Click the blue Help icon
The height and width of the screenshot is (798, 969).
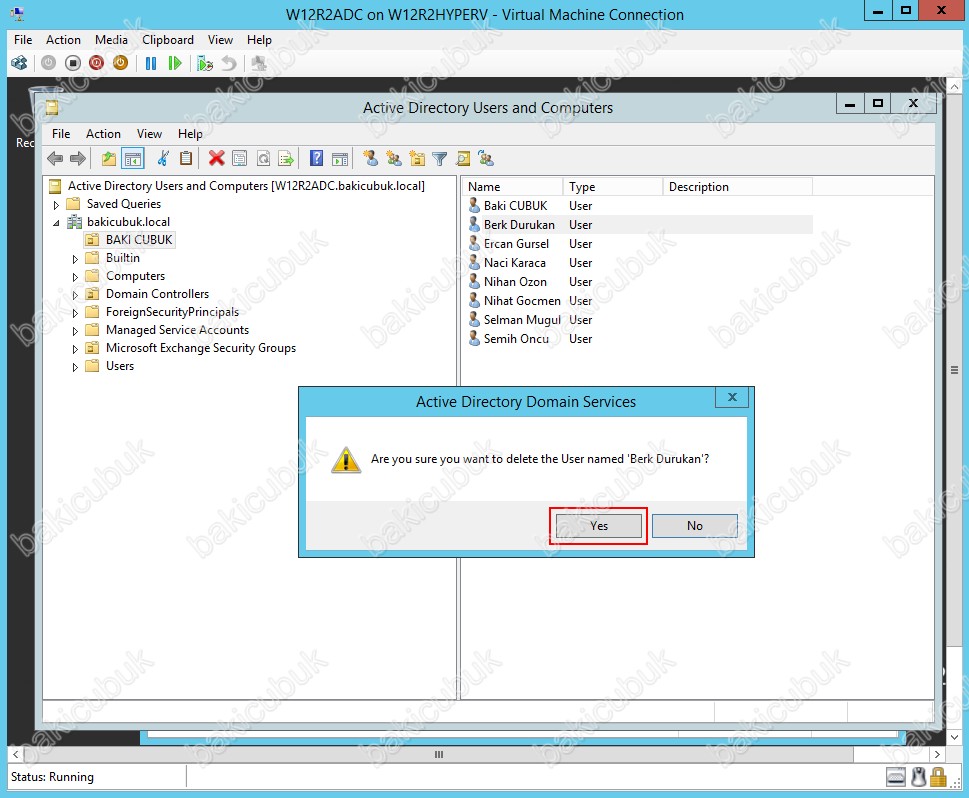click(x=316, y=159)
